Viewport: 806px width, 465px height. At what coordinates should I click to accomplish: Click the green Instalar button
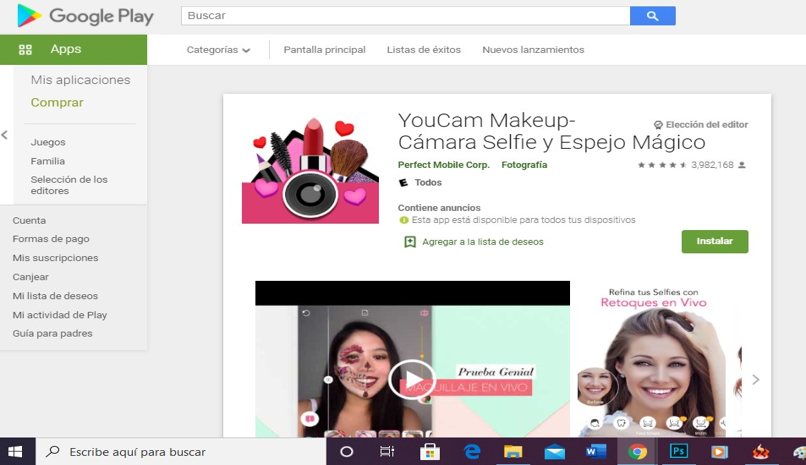pos(714,241)
